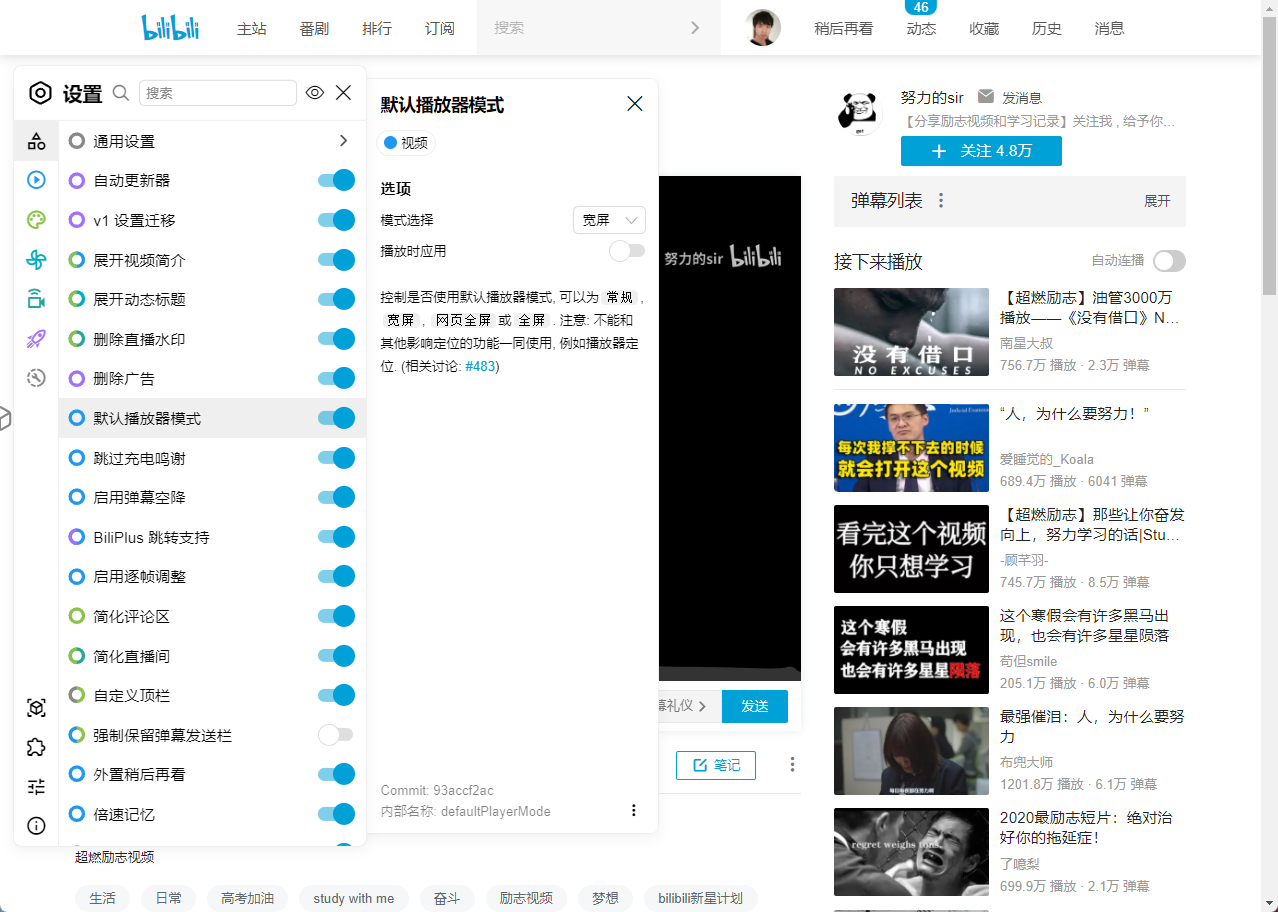Open the 排行 ranking page
The image size is (1278, 912).
pyautogui.click(x=377, y=28)
